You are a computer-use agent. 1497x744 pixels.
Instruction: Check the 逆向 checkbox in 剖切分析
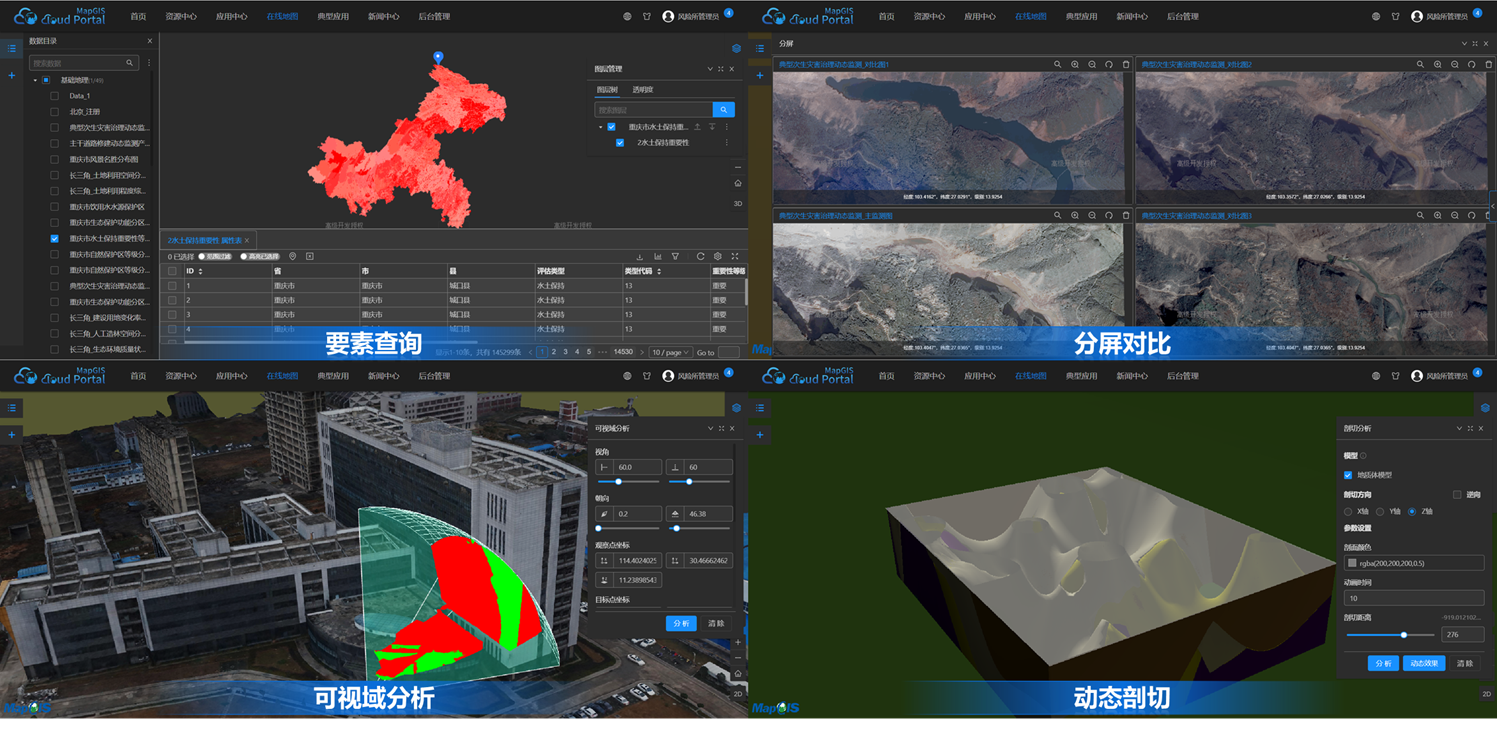(x=1457, y=495)
